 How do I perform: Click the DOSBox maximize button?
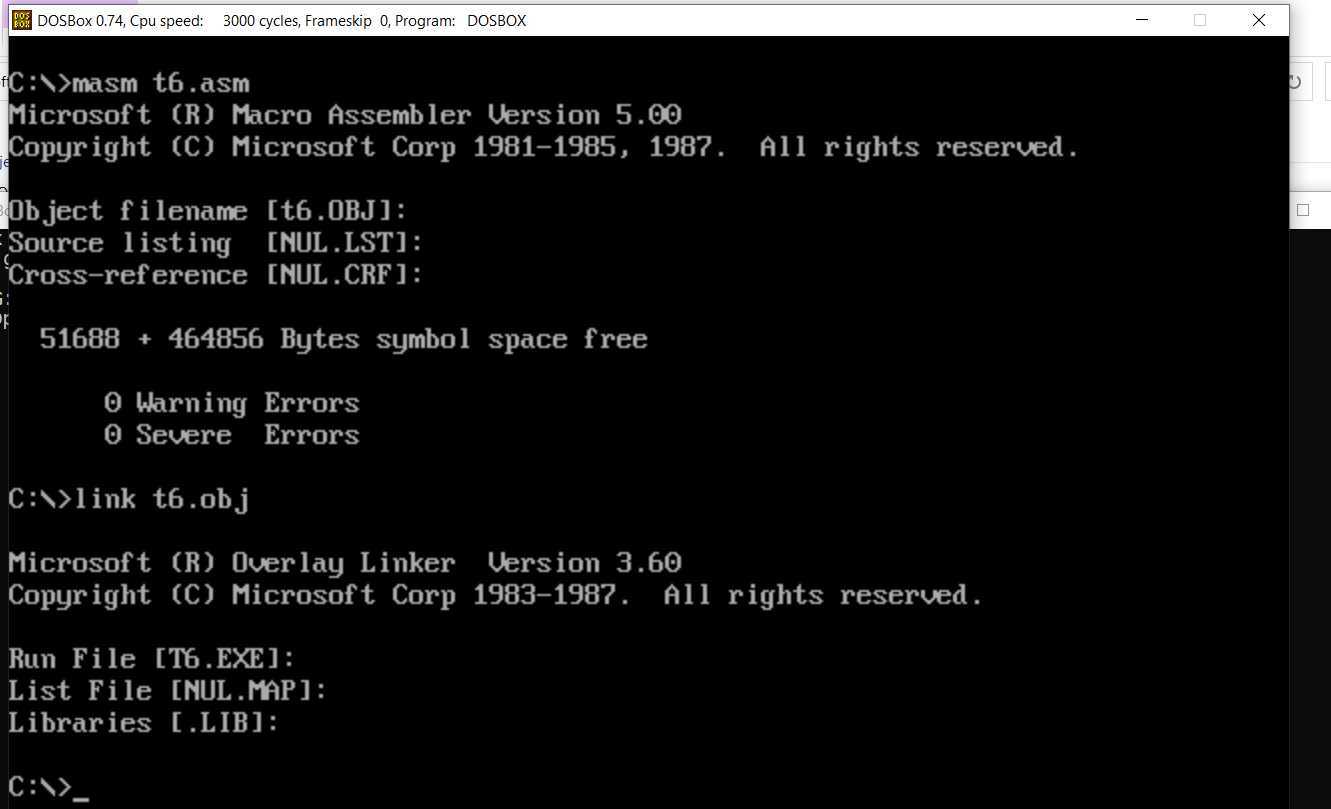(1200, 20)
